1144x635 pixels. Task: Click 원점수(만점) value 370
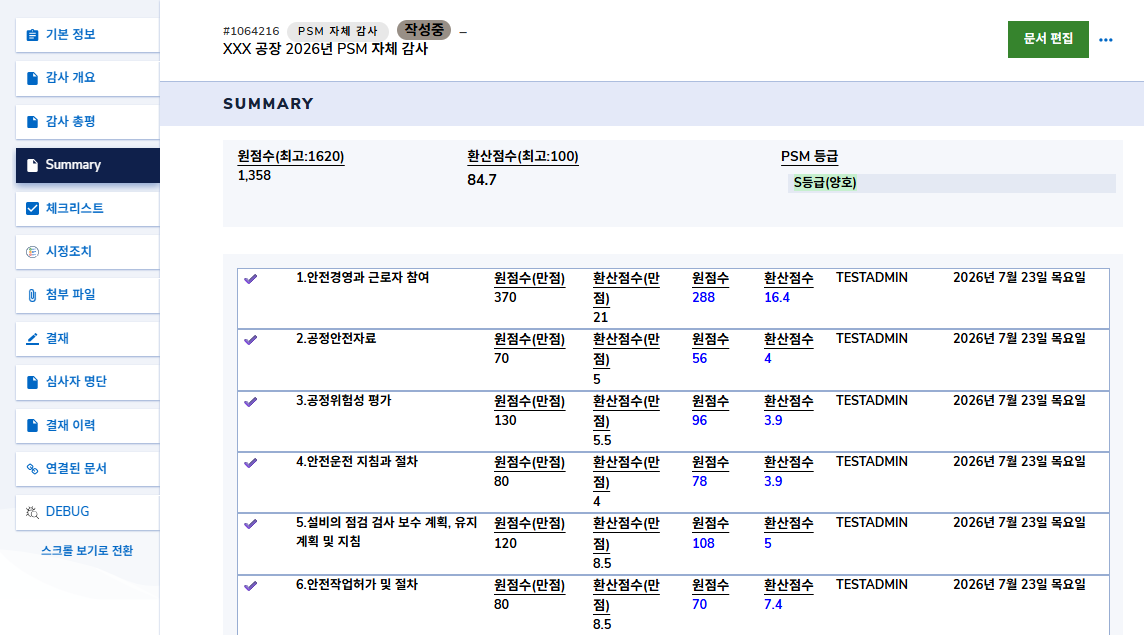505,298
